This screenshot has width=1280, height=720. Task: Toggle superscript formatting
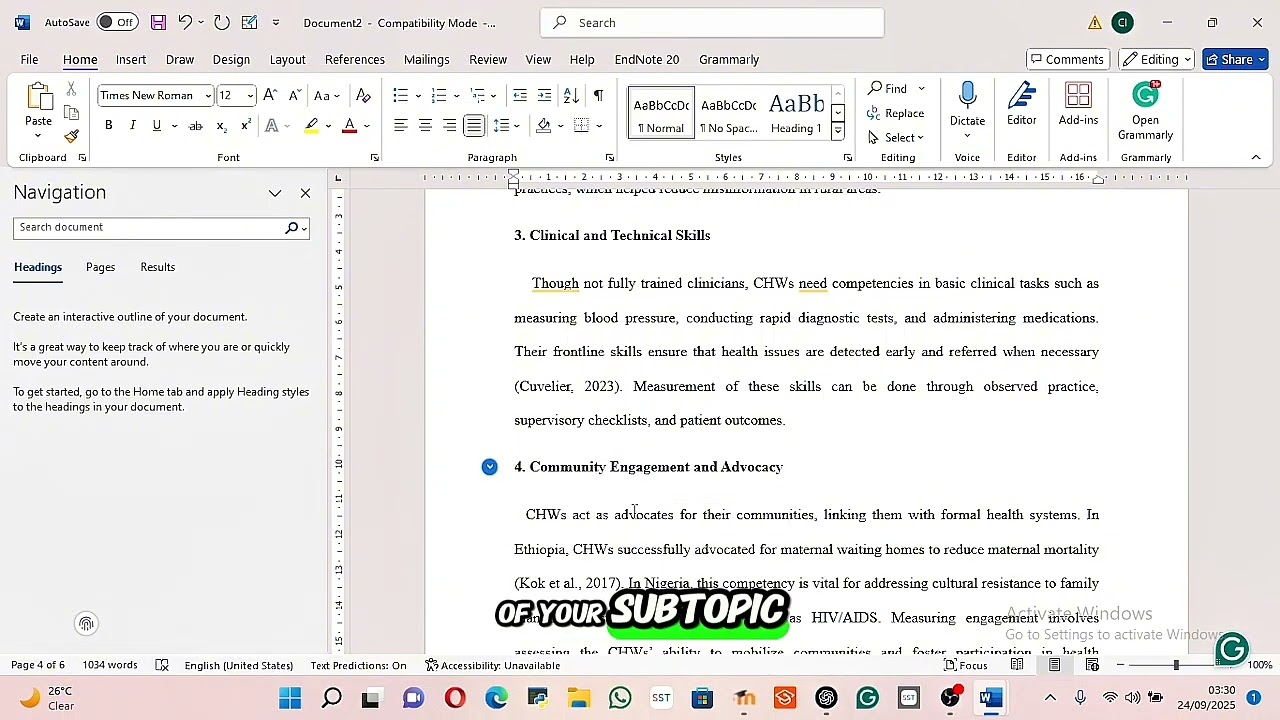246,125
